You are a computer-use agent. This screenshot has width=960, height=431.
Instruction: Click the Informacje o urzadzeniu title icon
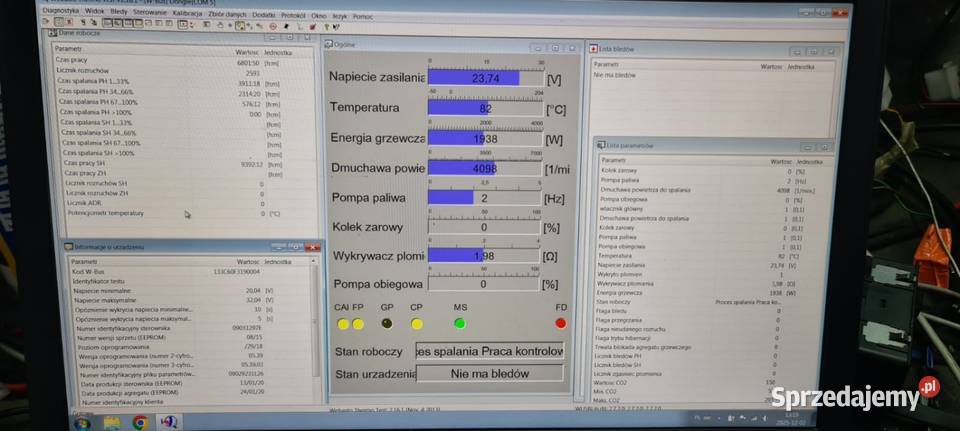pos(70,247)
